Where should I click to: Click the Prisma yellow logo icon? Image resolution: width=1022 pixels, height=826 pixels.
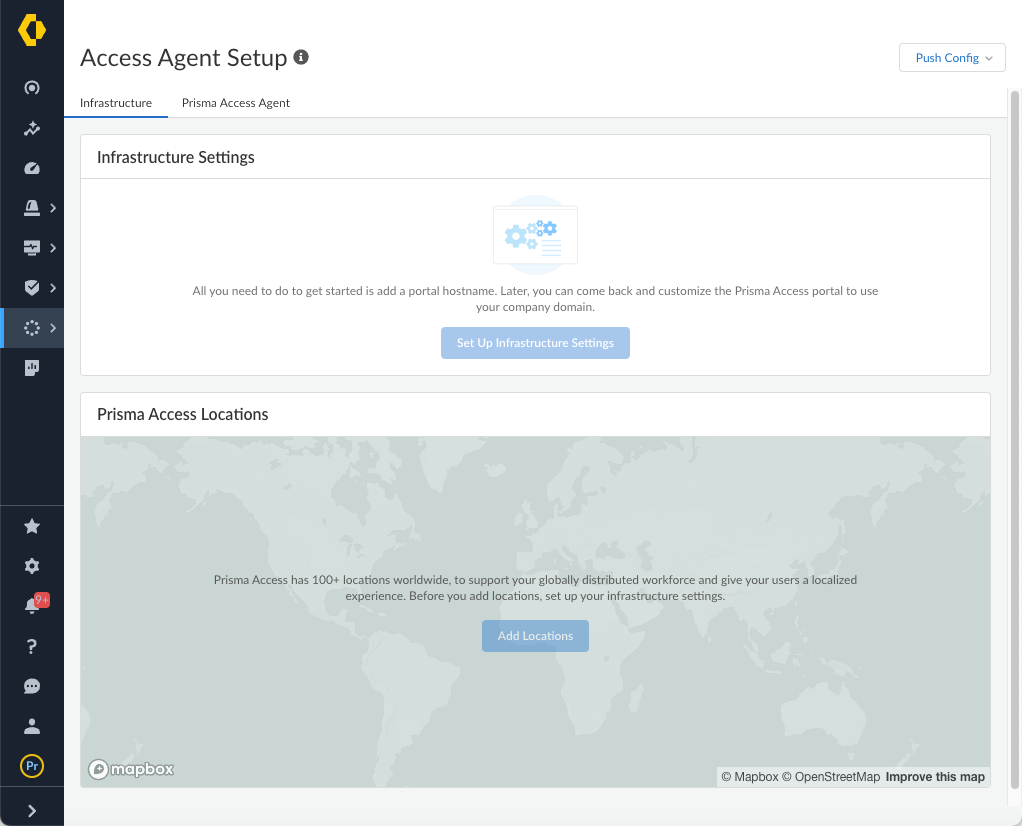point(31,30)
